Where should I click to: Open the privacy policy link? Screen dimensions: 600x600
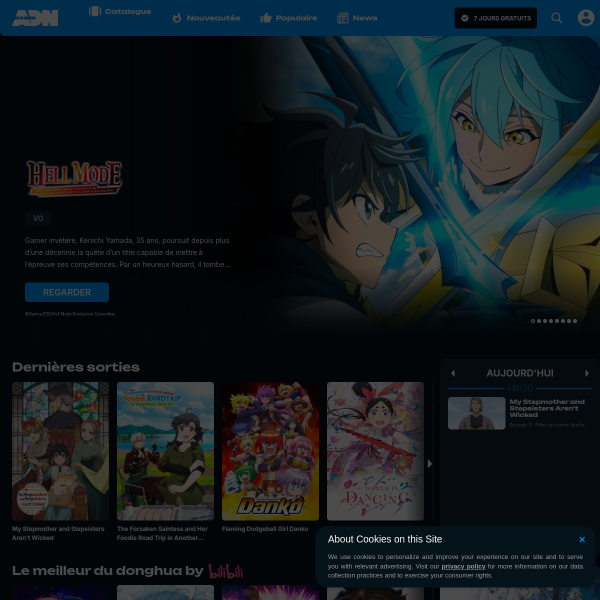point(463,566)
